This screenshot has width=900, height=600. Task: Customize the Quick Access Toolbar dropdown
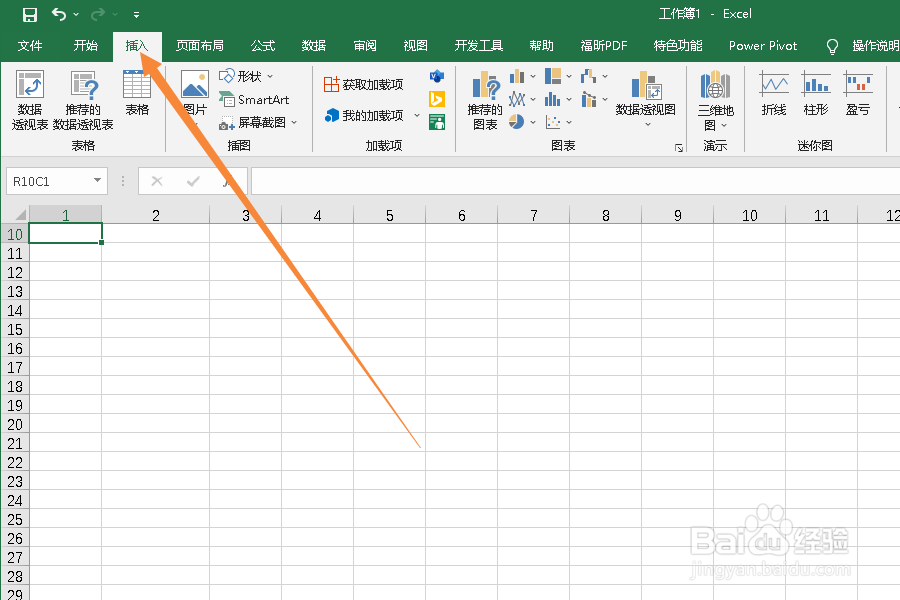[136, 15]
